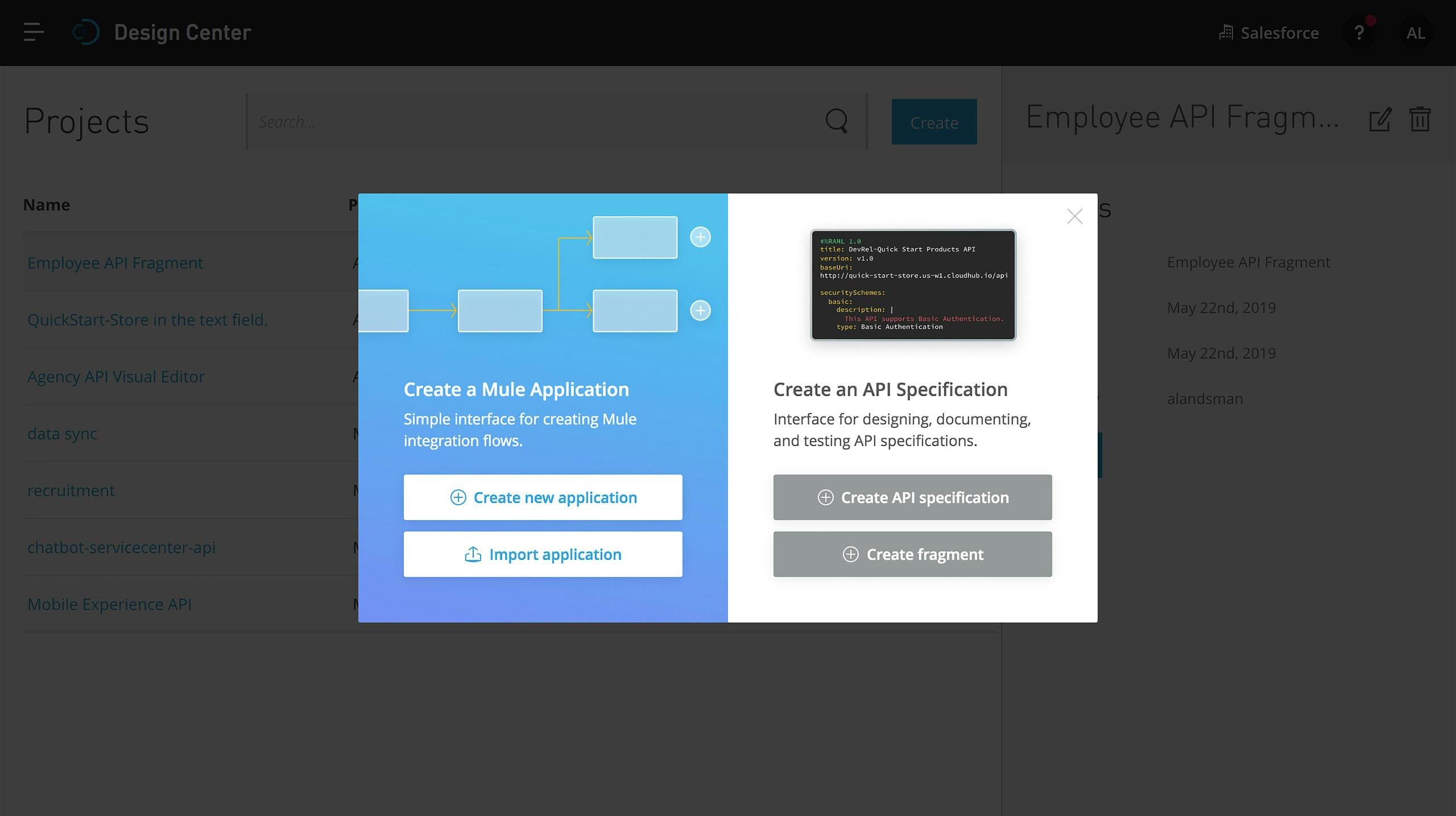The height and width of the screenshot is (816, 1456).
Task: Click the hamburger menu icon
Action: [x=33, y=32]
